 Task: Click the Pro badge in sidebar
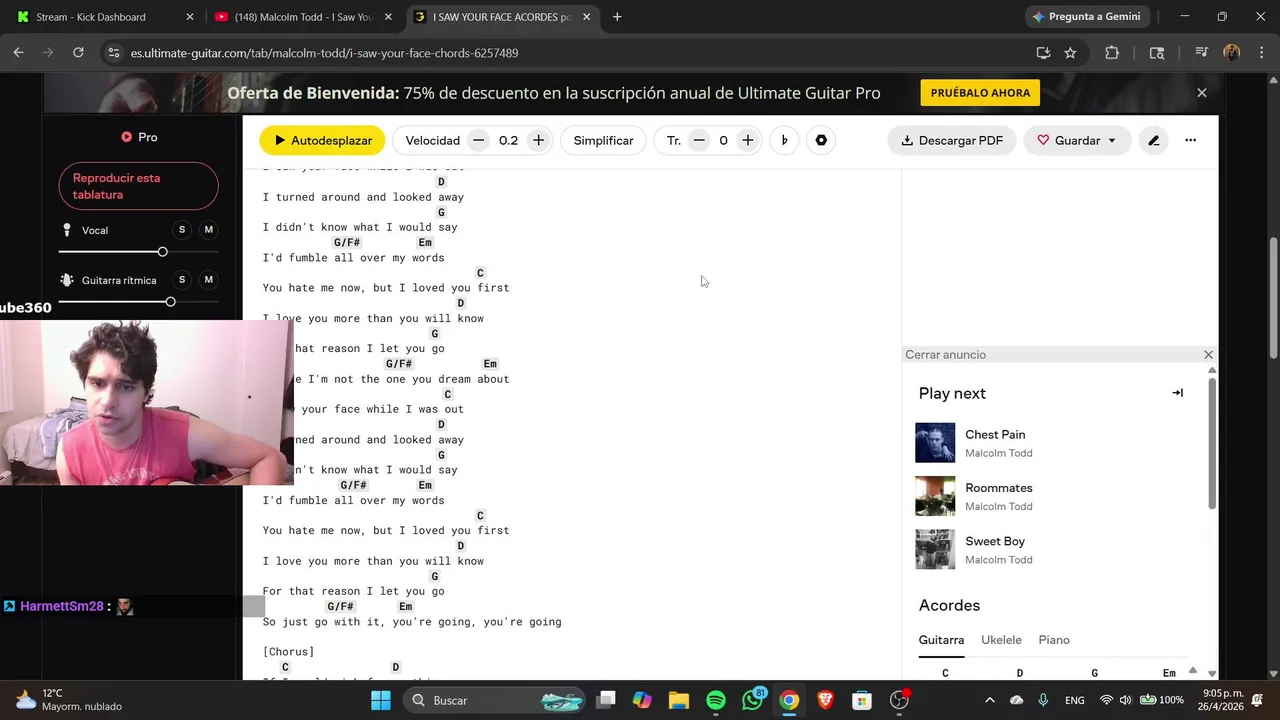pos(139,137)
